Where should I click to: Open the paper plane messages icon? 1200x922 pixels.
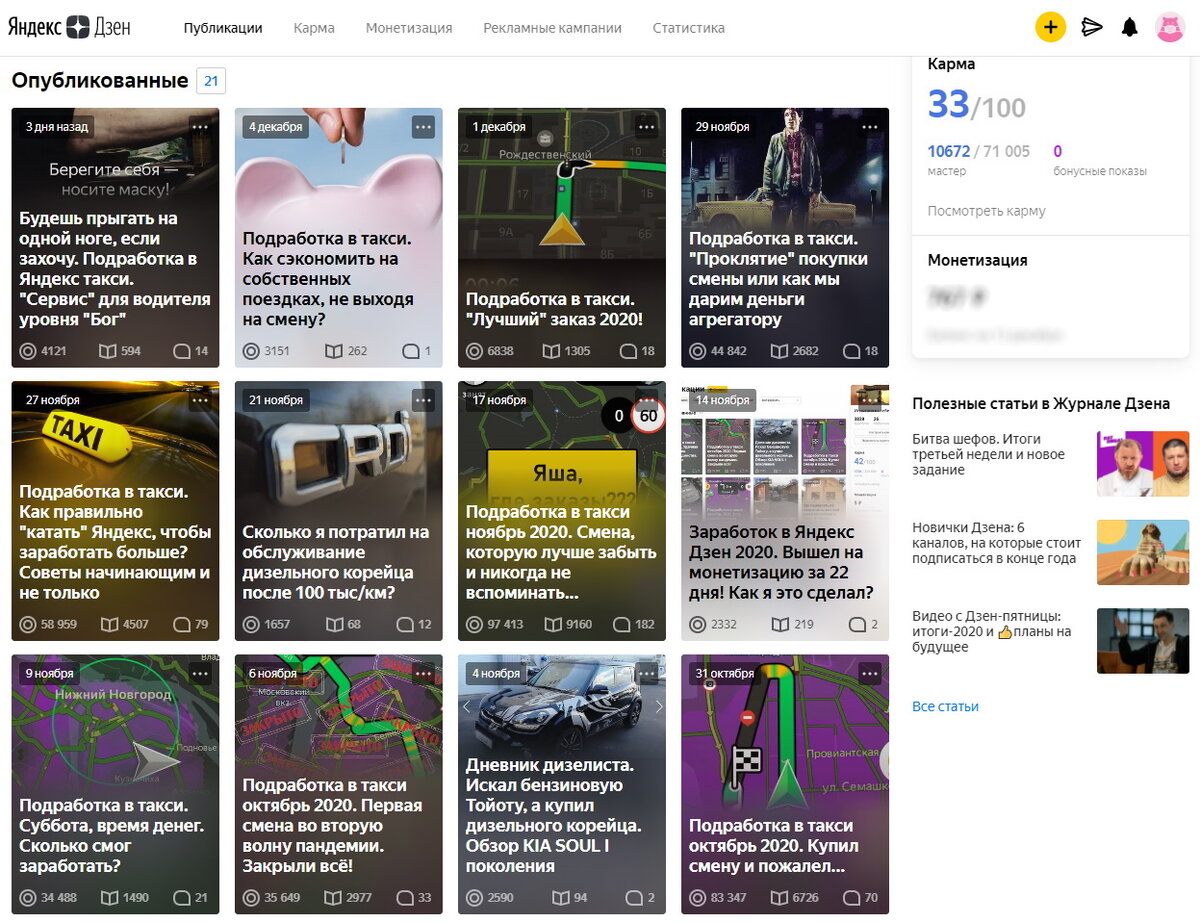(1092, 27)
